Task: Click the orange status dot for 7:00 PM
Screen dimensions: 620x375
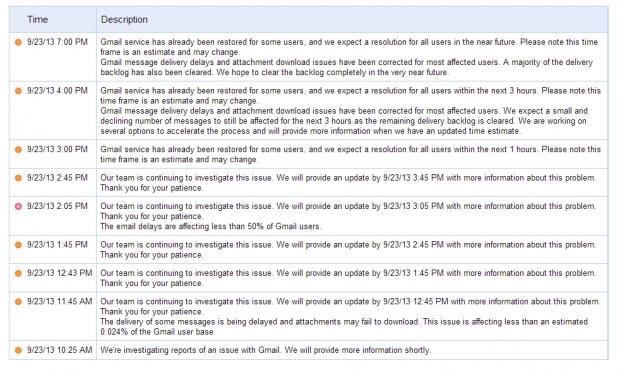Action: coord(18,42)
